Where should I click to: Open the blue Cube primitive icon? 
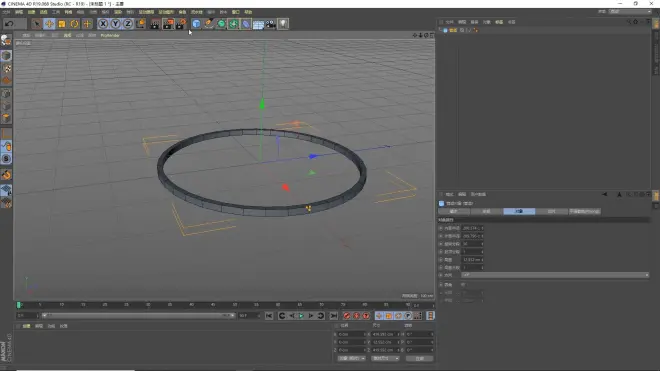pyautogui.click(x=196, y=24)
